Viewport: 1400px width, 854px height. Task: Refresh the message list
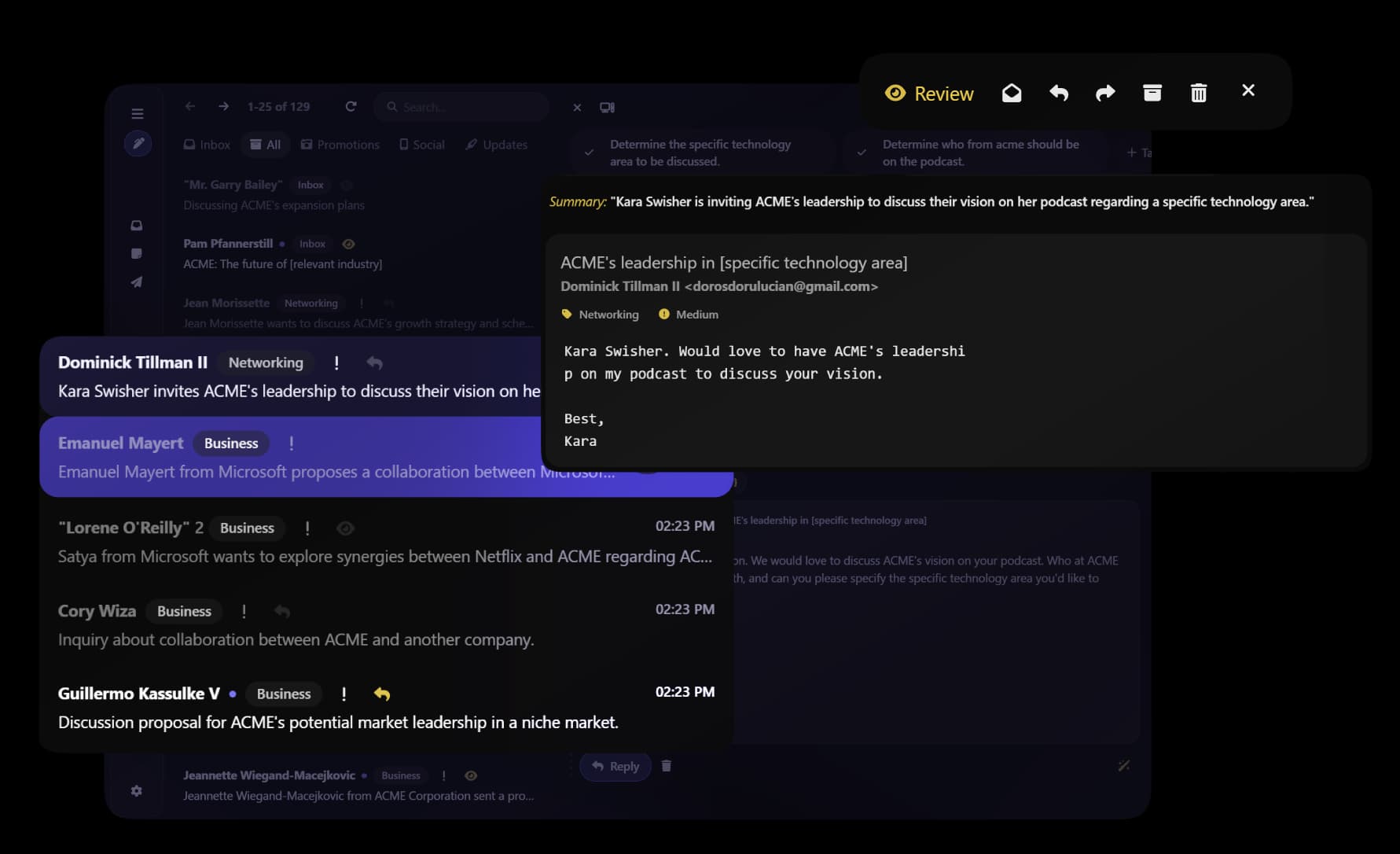(351, 105)
